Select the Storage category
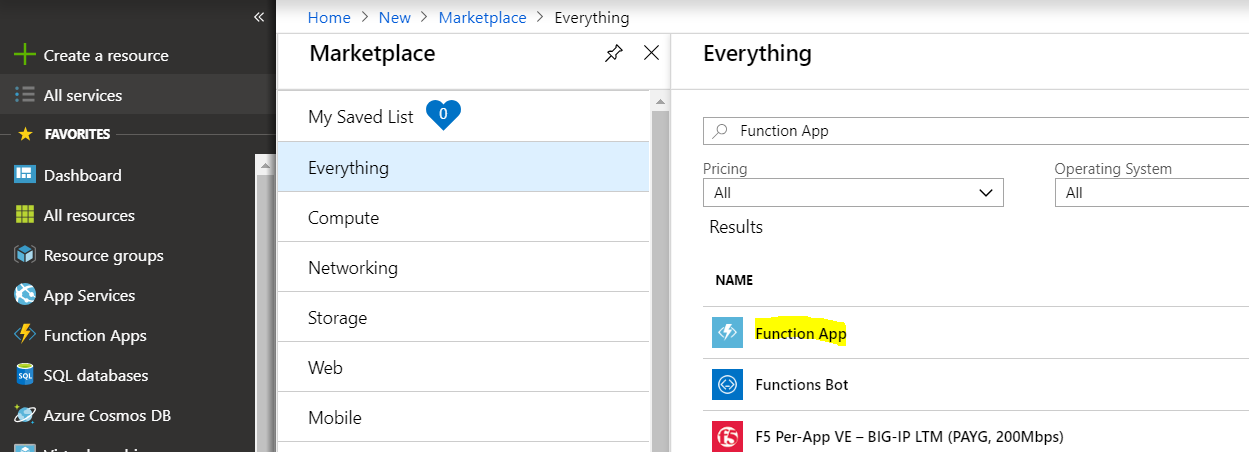Screen dimensions: 1249x452 click(x=463, y=317)
